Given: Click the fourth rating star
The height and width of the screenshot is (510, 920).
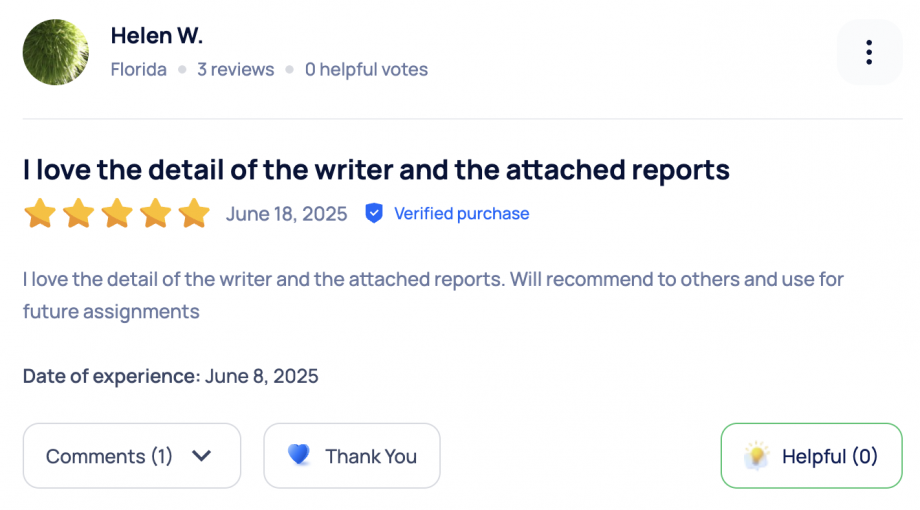Looking at the screenshot, I should (x=155, y=213).
